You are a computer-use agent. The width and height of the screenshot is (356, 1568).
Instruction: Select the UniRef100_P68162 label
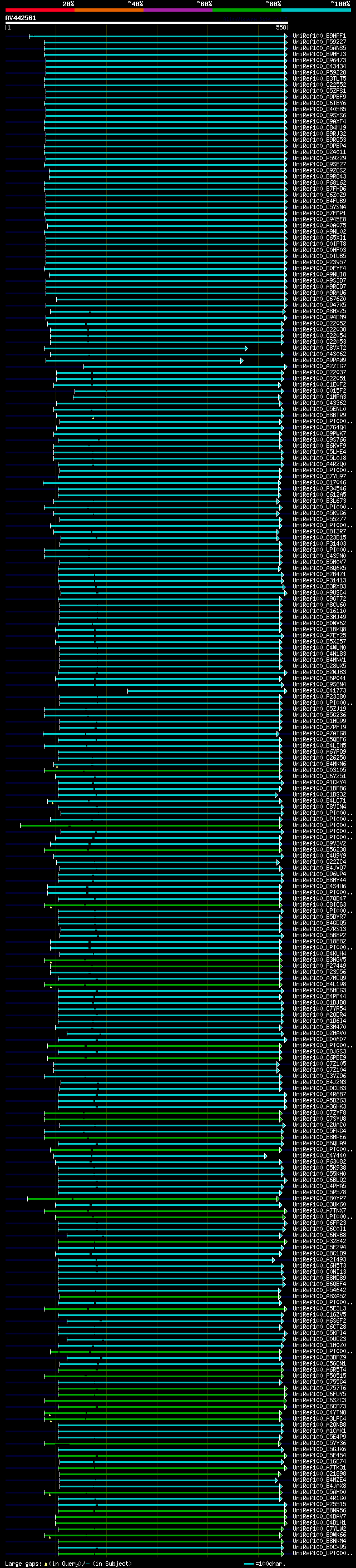tap(319, 182)
